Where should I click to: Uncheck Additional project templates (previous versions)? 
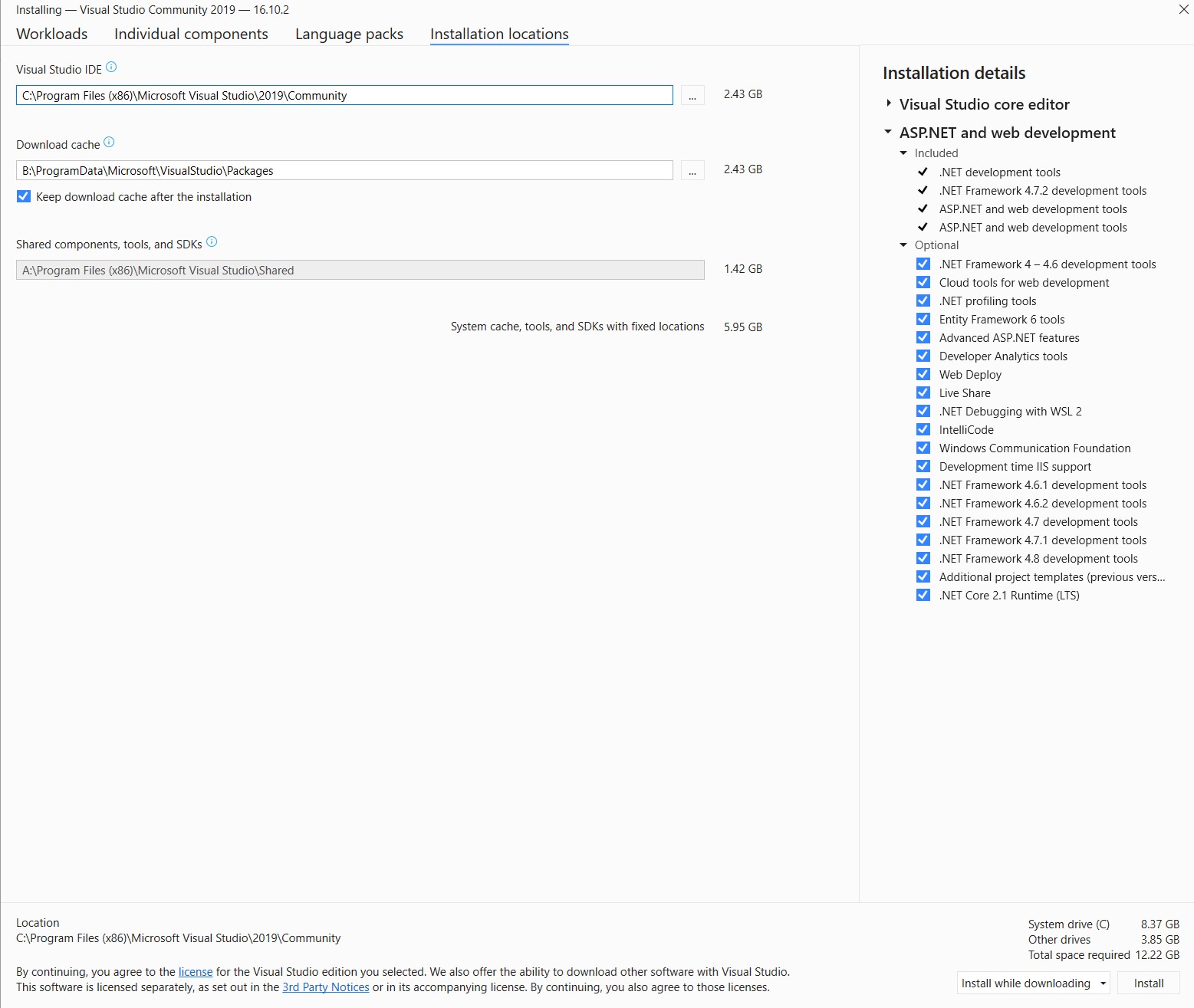(x=923, y=576)
